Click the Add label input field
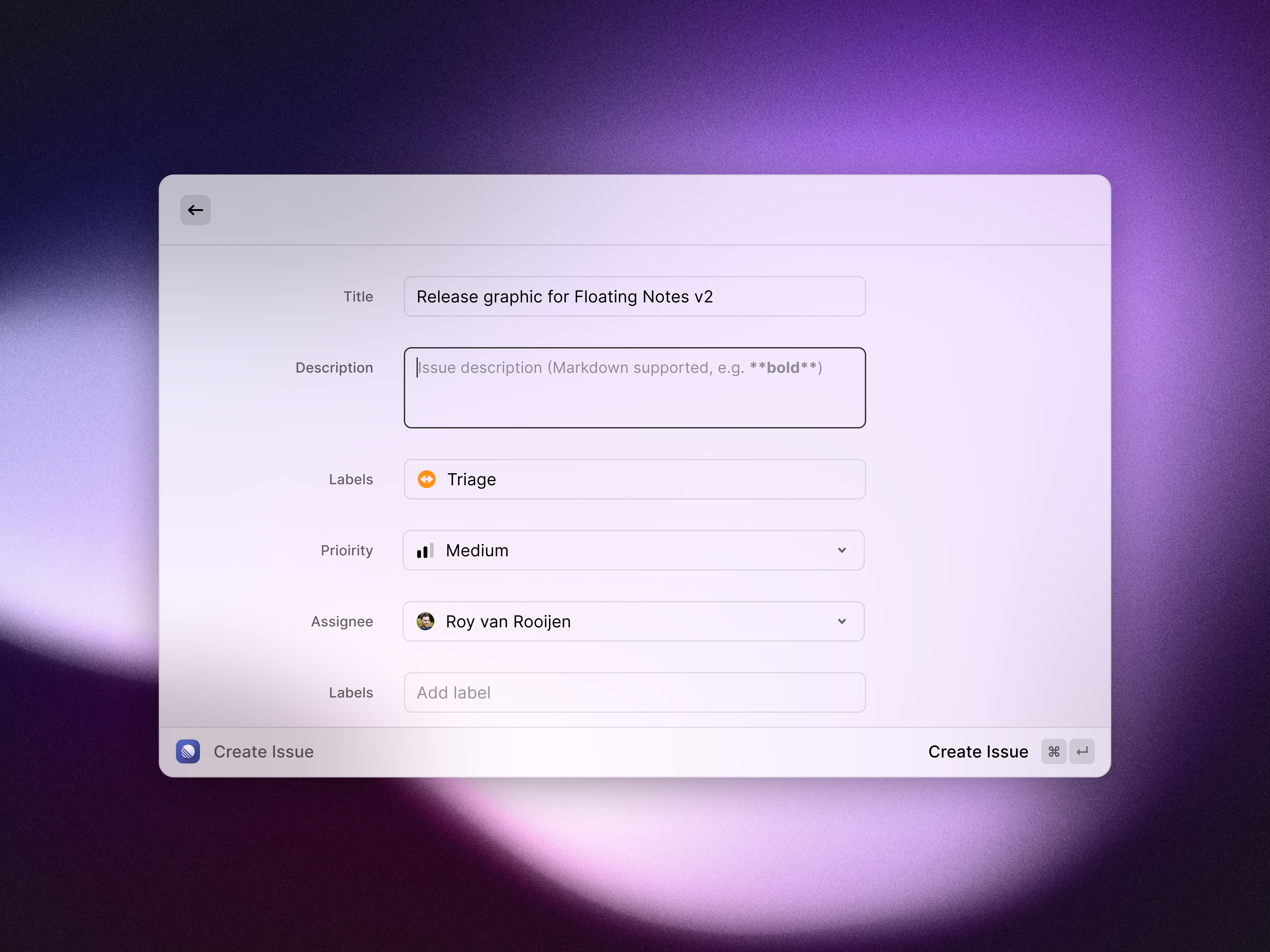1270x952 pixels. (634, 693)
